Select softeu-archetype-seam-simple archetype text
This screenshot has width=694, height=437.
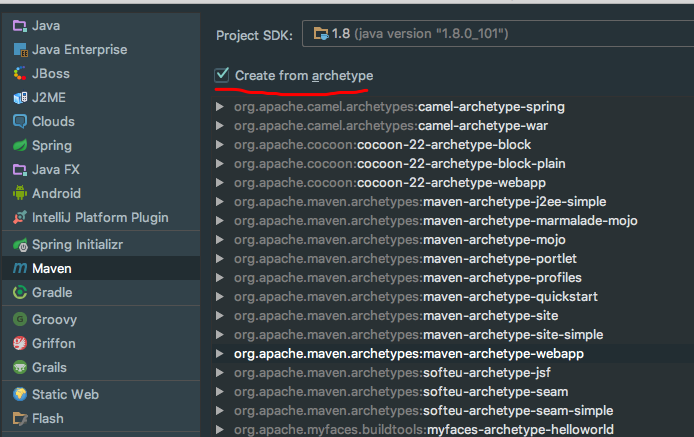(518, 411)
